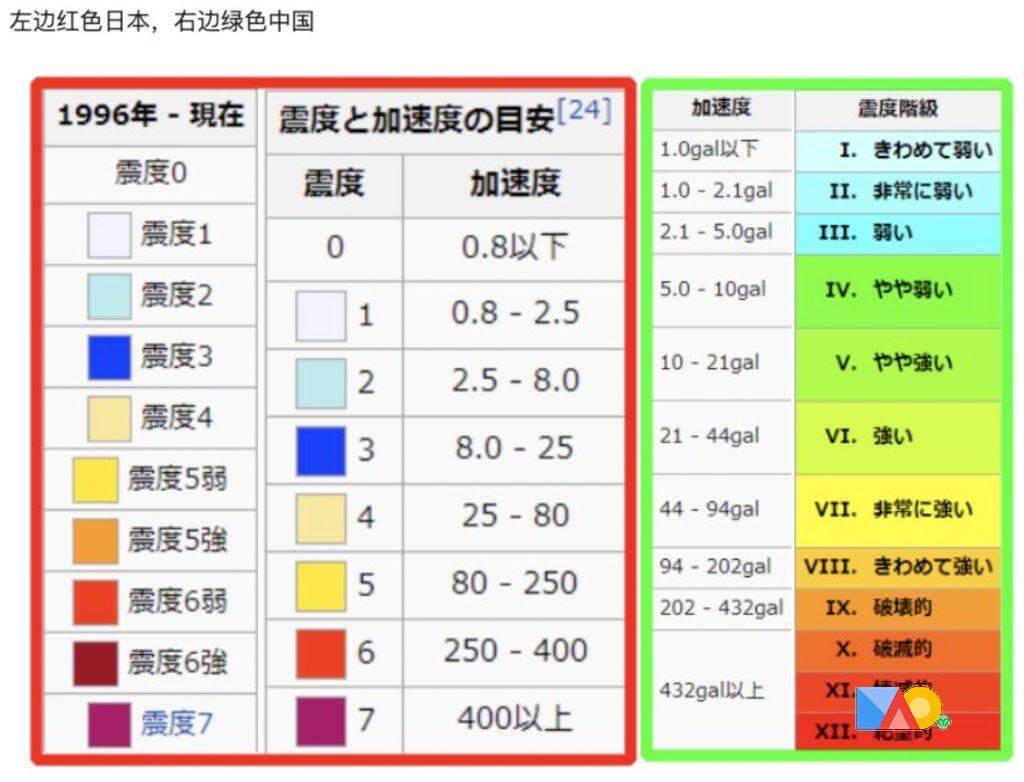The image size is (1024, 782).
Task: Click the VII. 非常に強い yellow cell
Action: (x=898, y=510)
